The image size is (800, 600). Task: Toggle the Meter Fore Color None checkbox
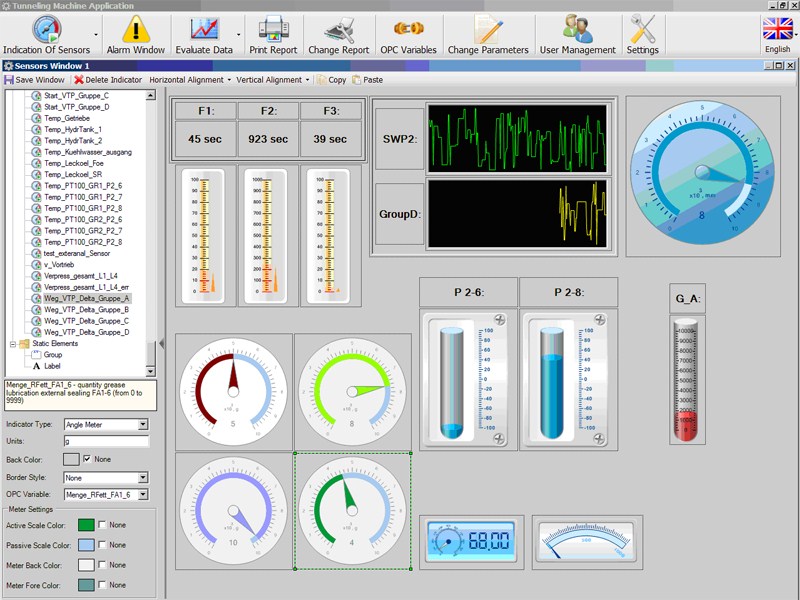click(x=102, y=585)
